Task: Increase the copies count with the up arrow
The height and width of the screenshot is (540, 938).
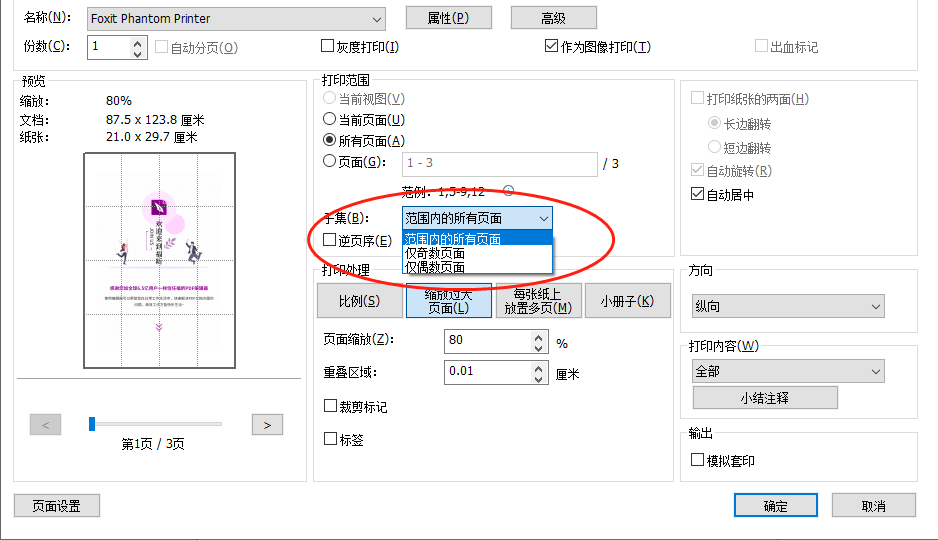Action: (x=138, y=43)
